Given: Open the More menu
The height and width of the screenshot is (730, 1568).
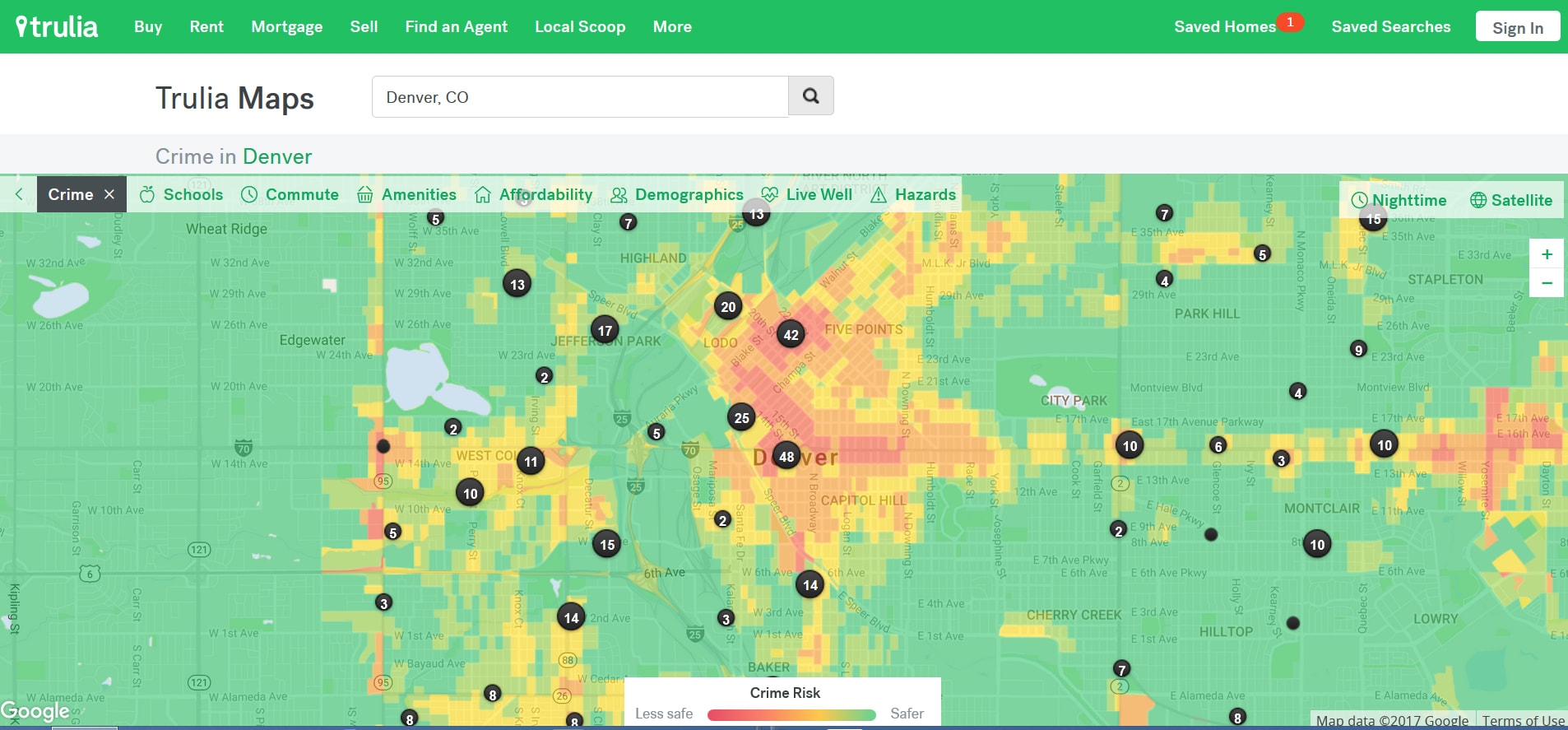Looking at the screenshot, I should point(672,26).
